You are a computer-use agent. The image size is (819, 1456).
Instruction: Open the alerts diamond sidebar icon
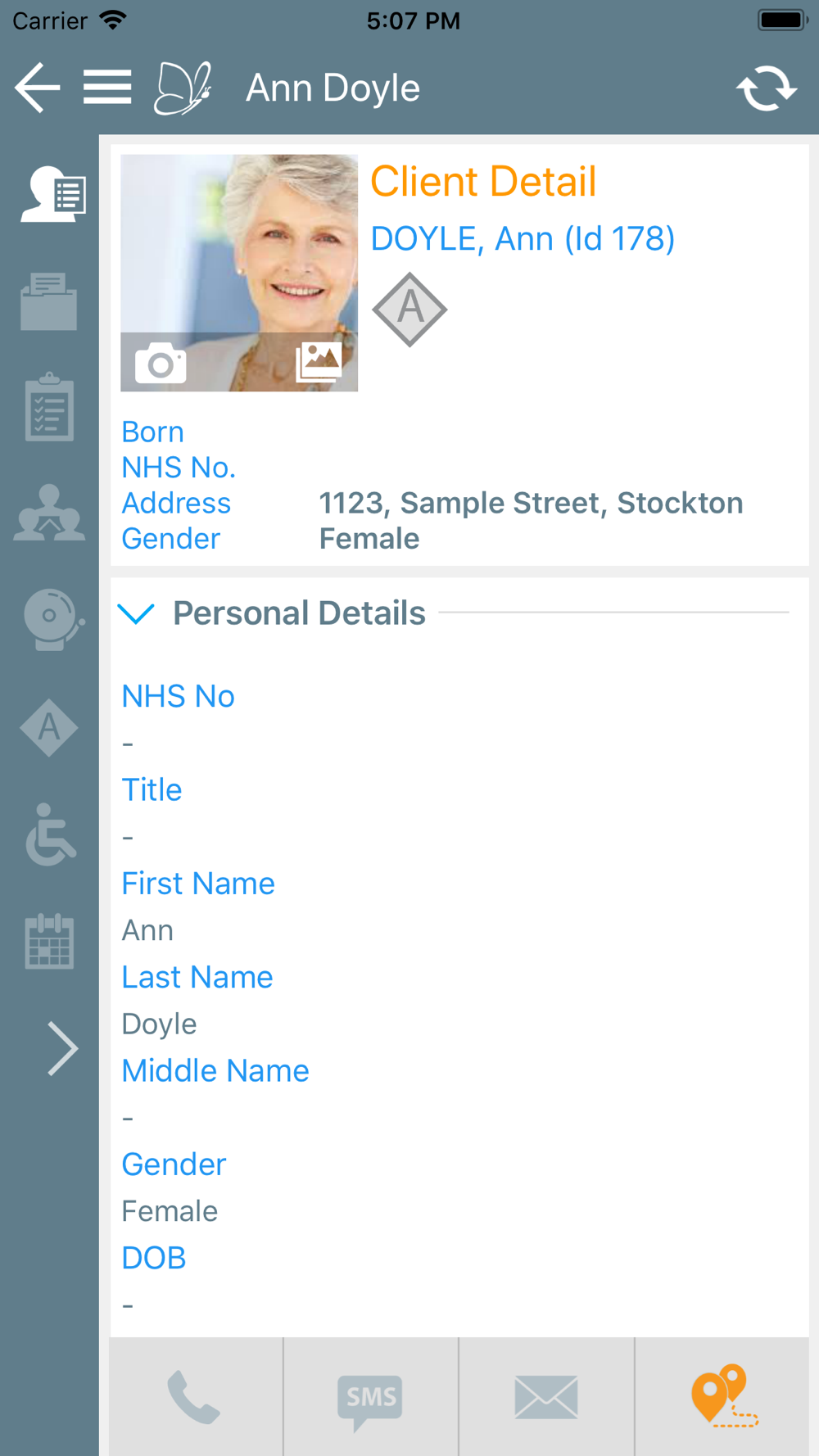click(49, 727)
